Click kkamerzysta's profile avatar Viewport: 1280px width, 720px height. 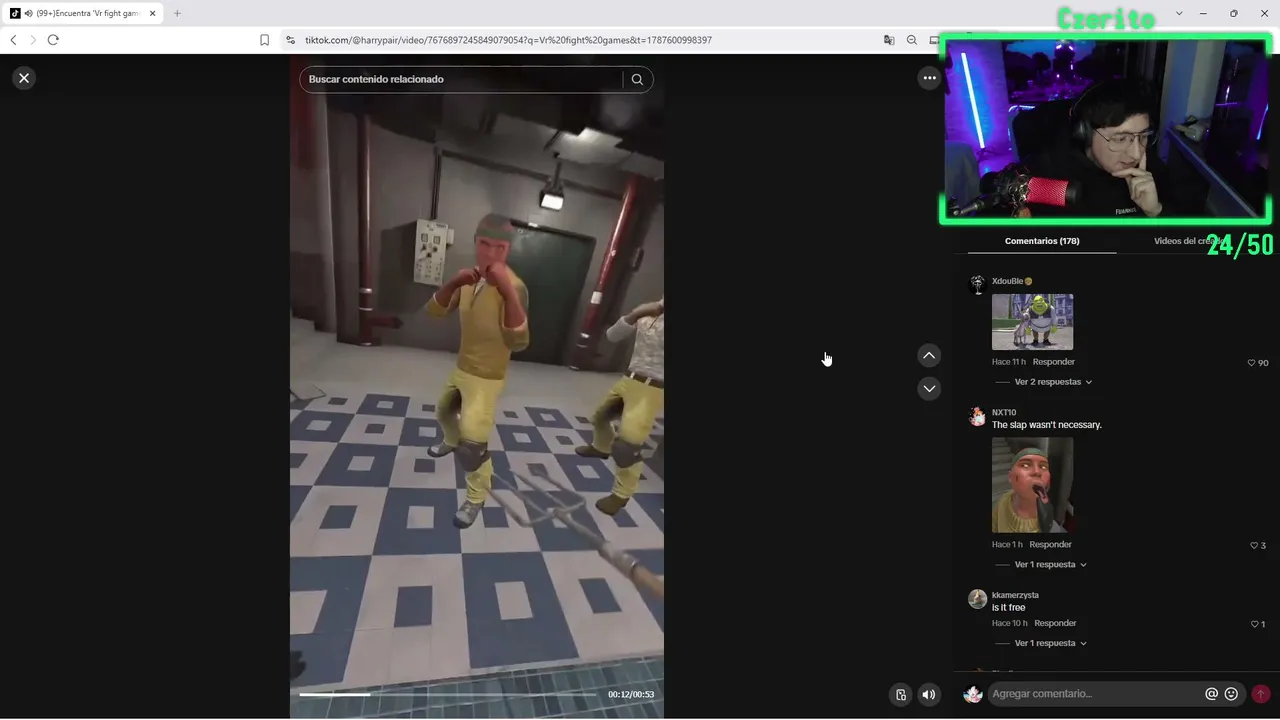click(978, 599)
